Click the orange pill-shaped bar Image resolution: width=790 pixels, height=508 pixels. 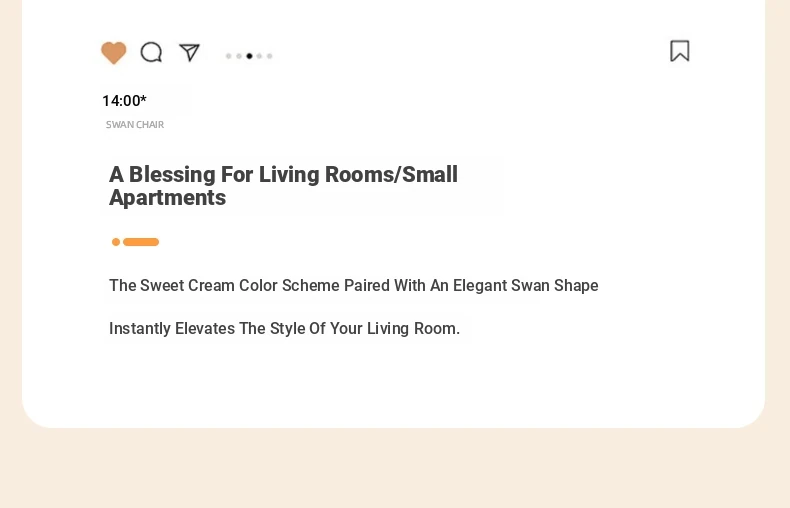[141, 242]
